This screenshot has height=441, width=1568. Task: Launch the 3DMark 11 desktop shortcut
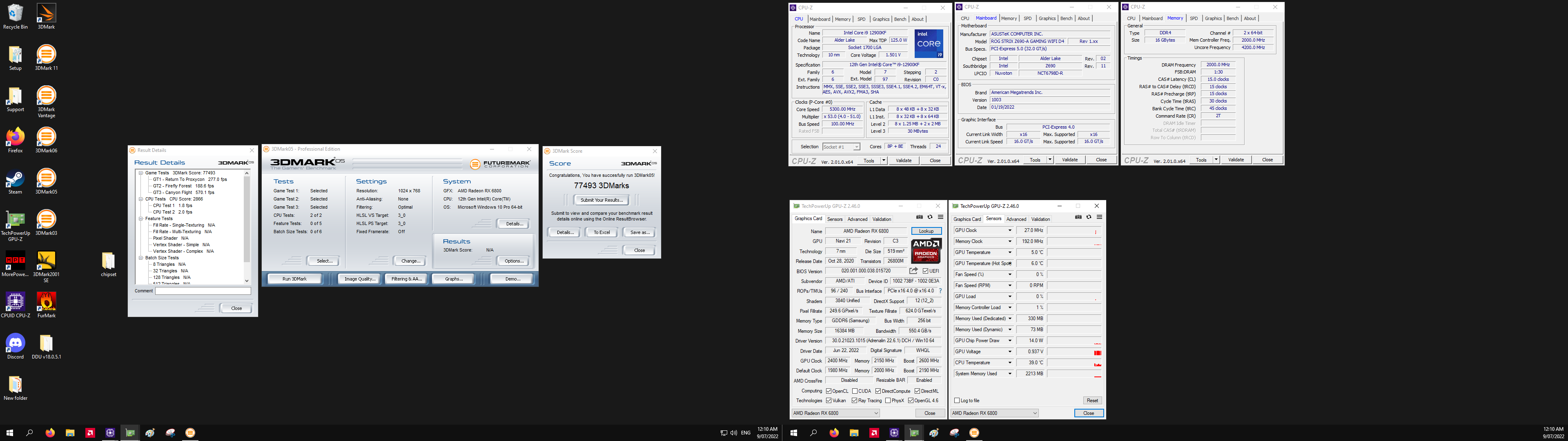tap(46, 57)
